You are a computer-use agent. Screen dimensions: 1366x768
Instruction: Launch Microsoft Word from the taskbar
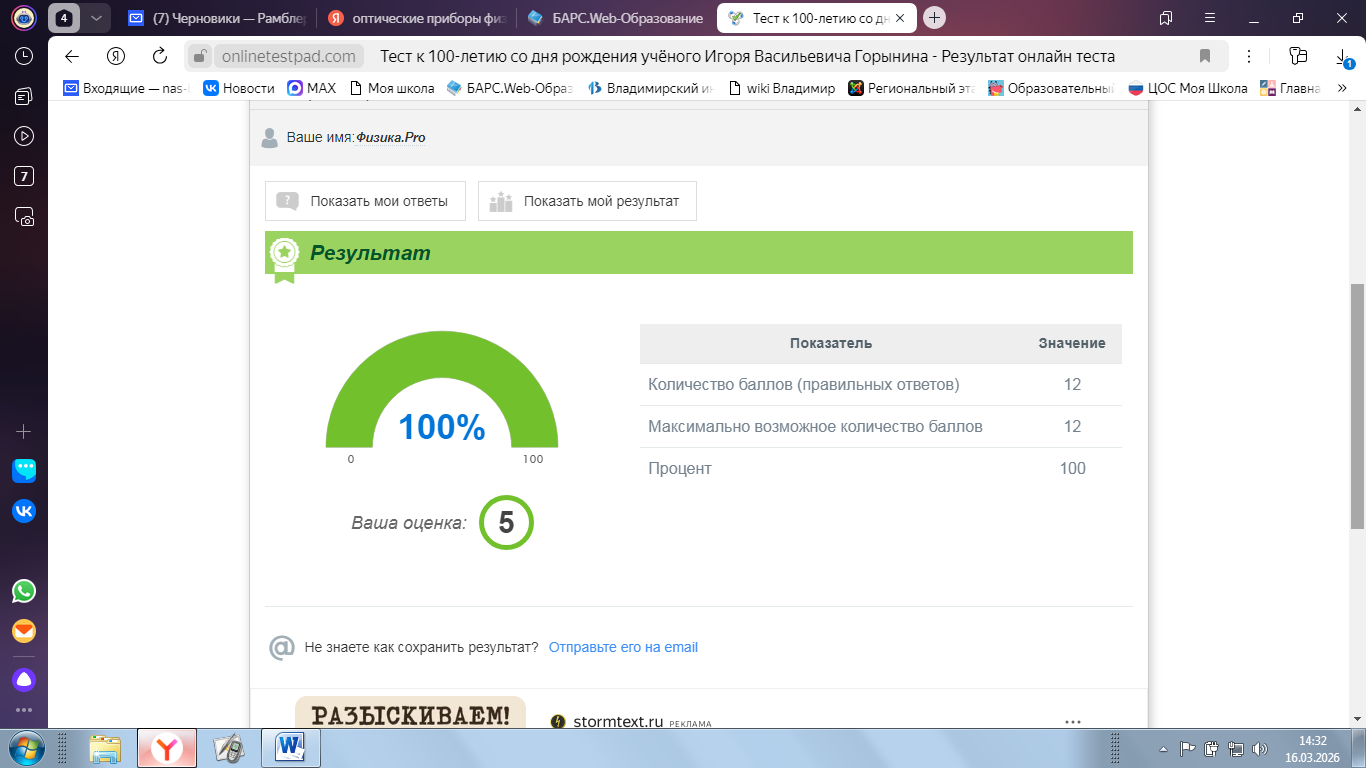click(291, 747)
